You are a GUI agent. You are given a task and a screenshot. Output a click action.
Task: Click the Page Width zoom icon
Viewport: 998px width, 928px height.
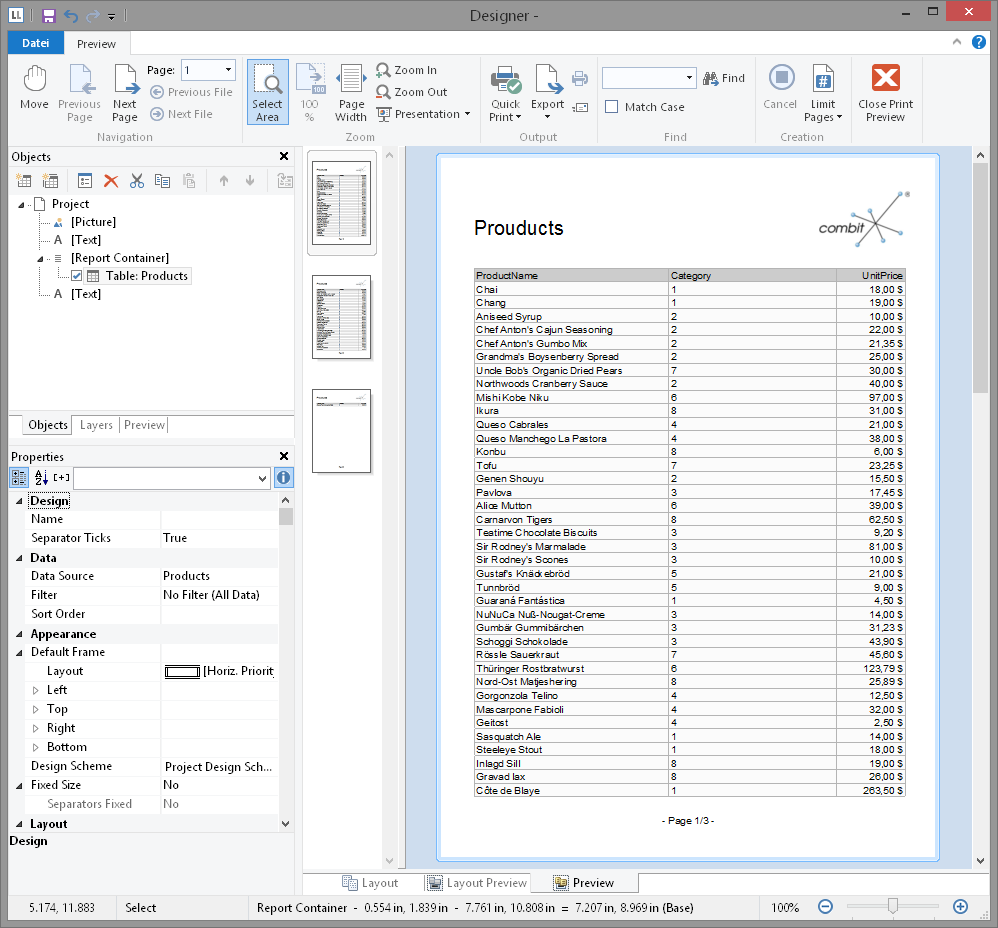tap(351, 80)
